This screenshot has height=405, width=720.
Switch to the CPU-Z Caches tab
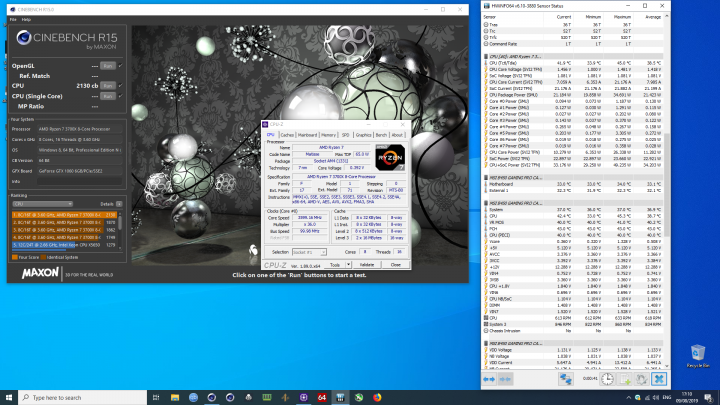pos(287,135)
